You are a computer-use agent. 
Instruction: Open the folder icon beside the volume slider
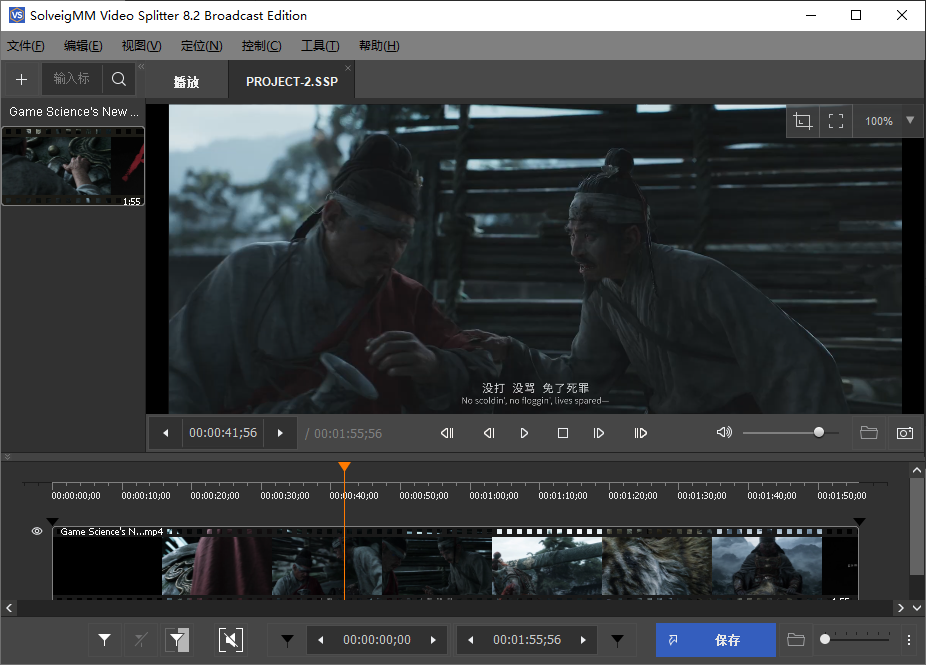[868, 433]
